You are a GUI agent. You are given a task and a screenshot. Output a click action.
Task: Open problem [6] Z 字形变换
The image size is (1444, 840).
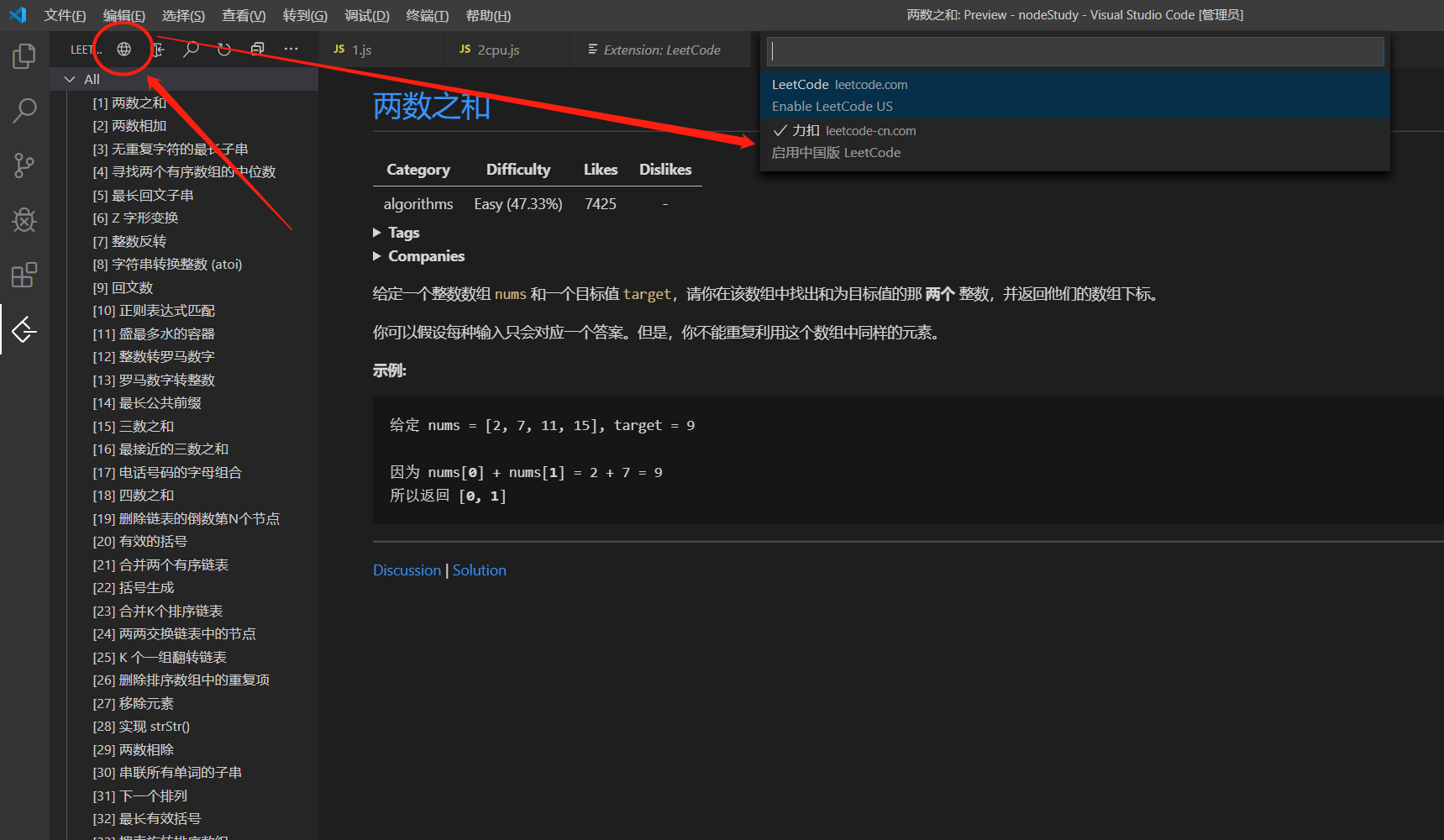click(x=135, y=218)
